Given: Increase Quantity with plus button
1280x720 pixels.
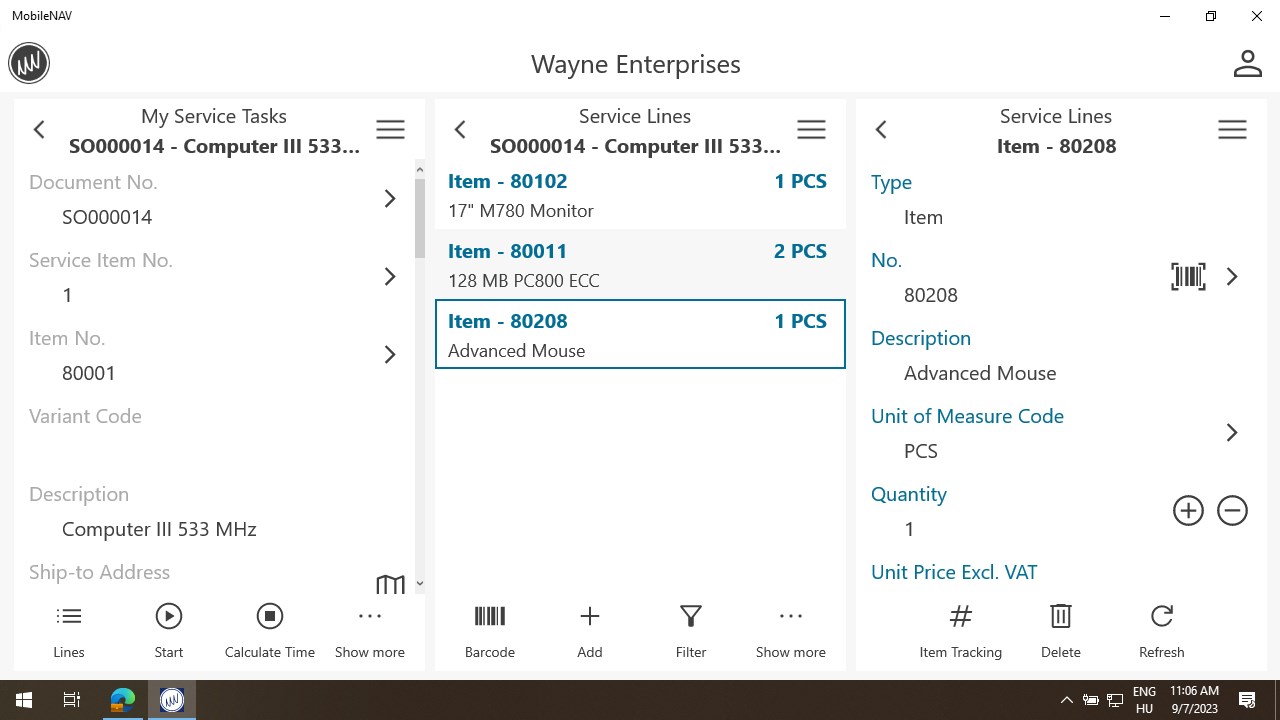Looking at the screenshot, I should [x=1188, y=511].
